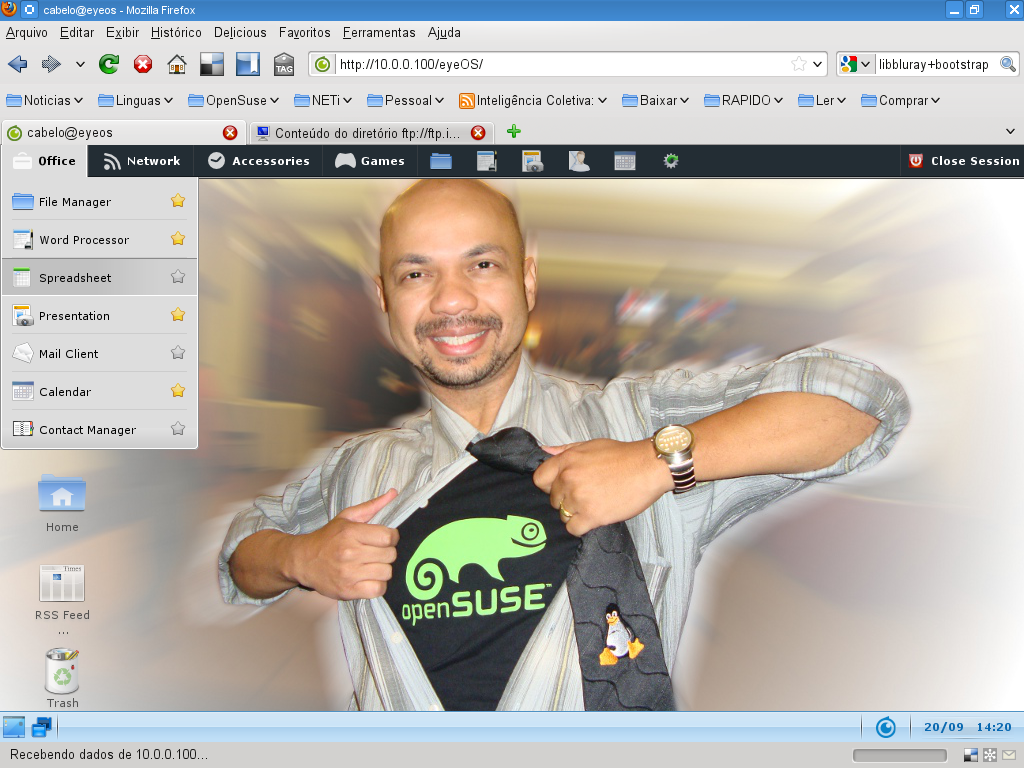Click the red stop loading icon

(143, 65)
